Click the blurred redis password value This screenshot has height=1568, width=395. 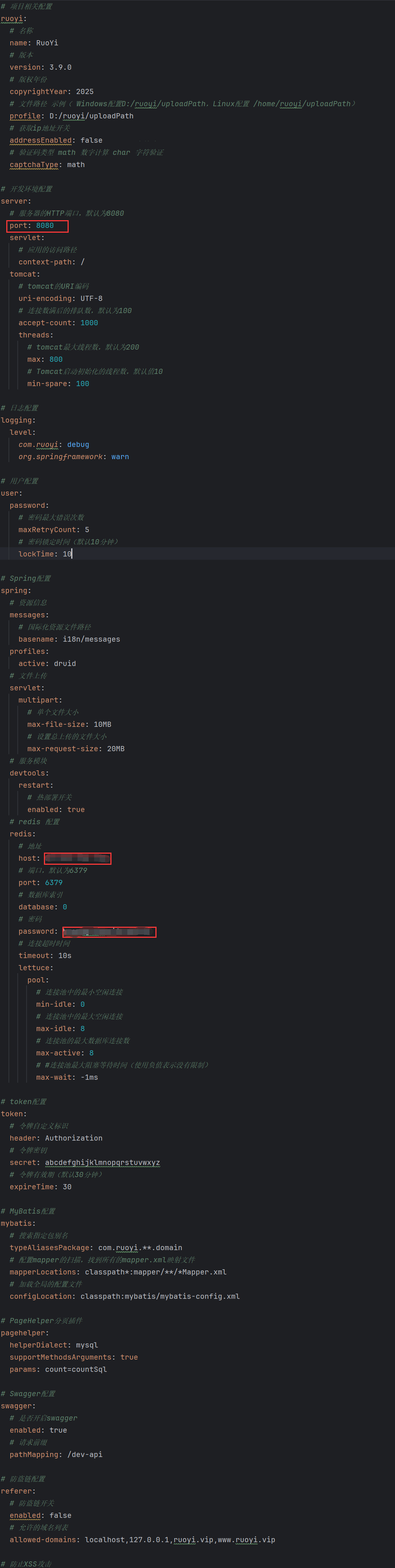(x=109, y=932)
